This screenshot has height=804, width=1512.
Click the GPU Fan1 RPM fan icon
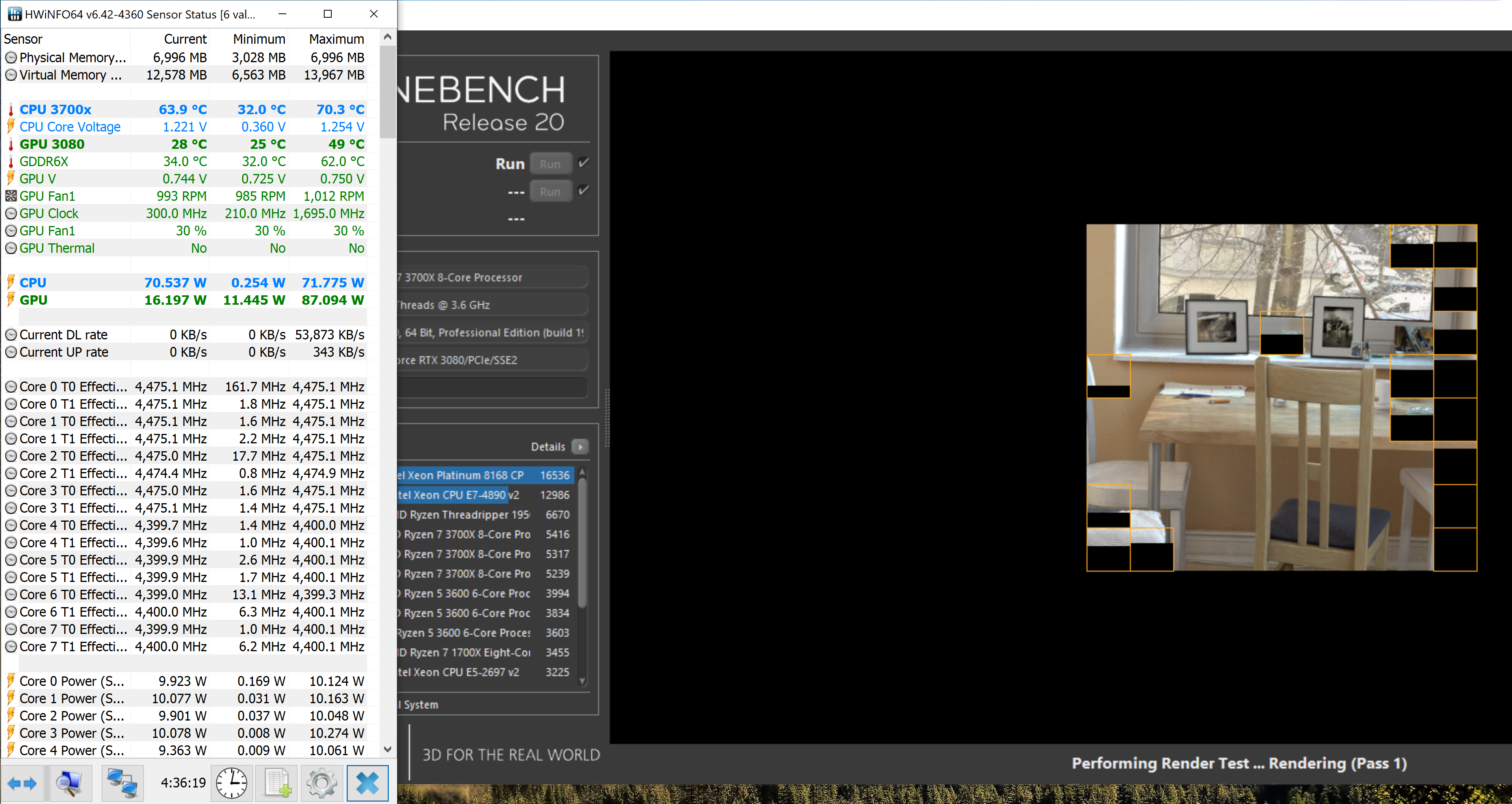[x=11, y=196]
